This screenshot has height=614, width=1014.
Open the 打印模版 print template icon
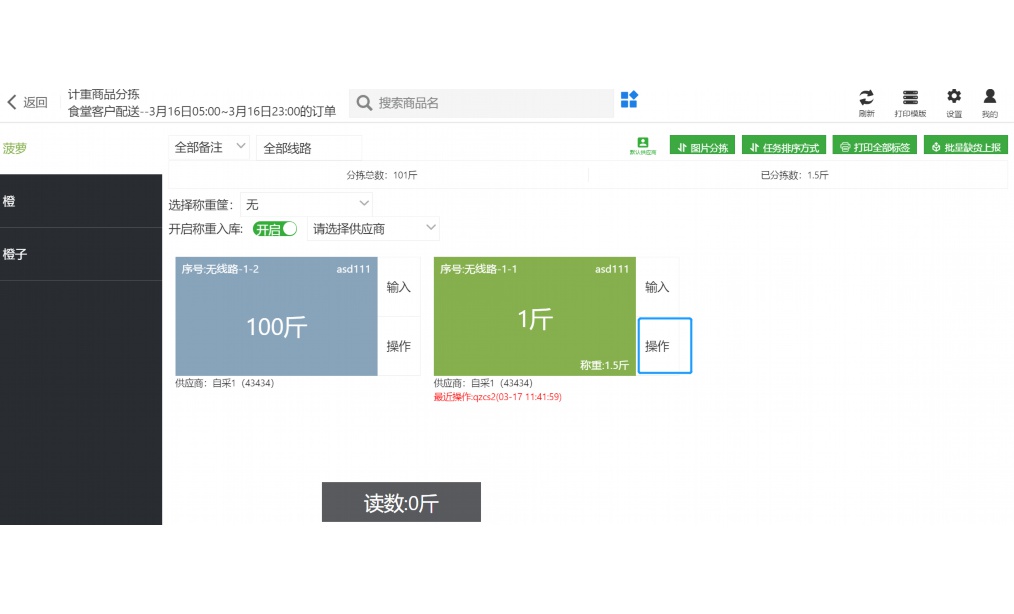[910, 99]
